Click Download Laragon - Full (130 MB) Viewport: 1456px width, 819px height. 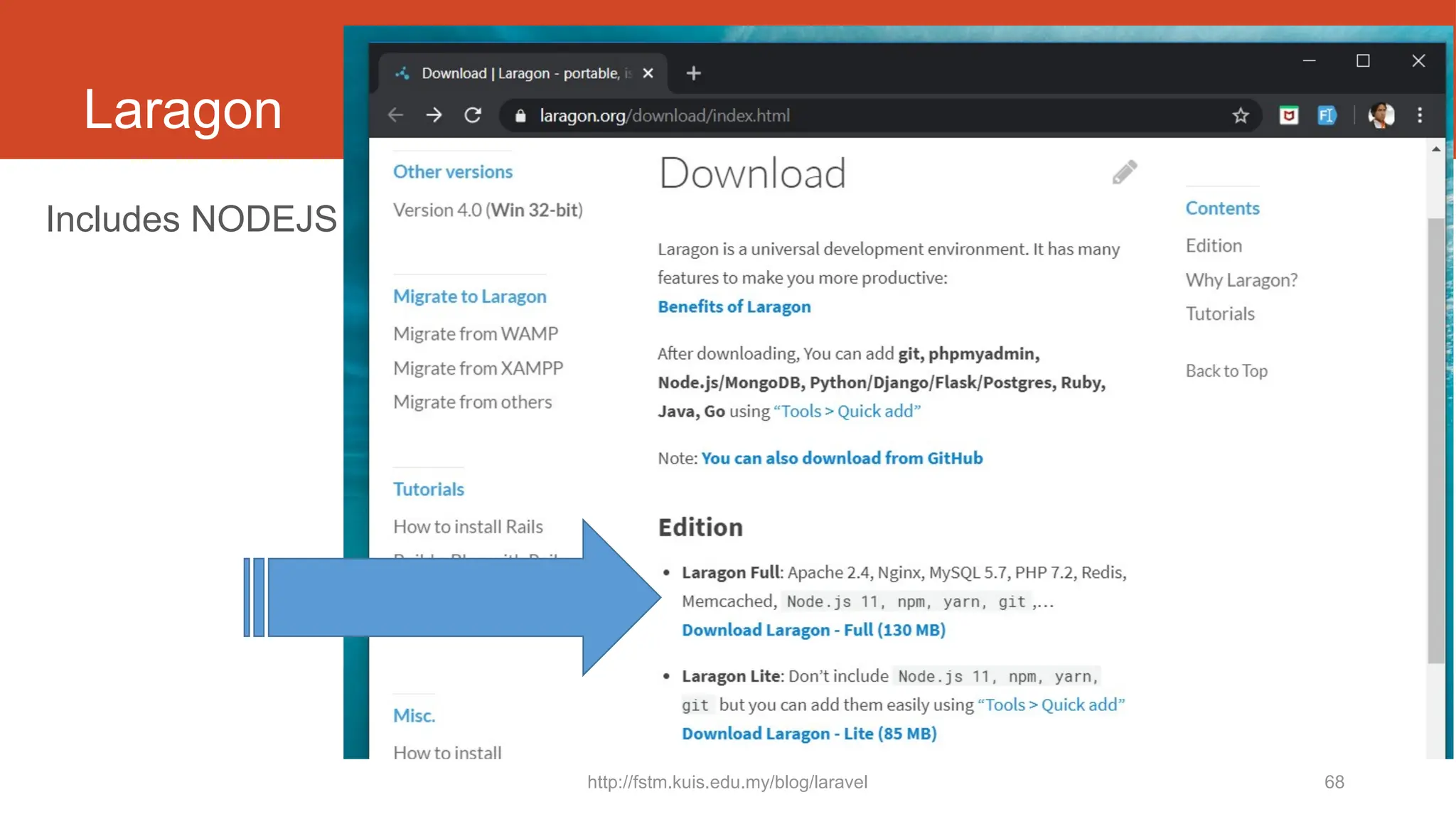(x=813, y=630)
